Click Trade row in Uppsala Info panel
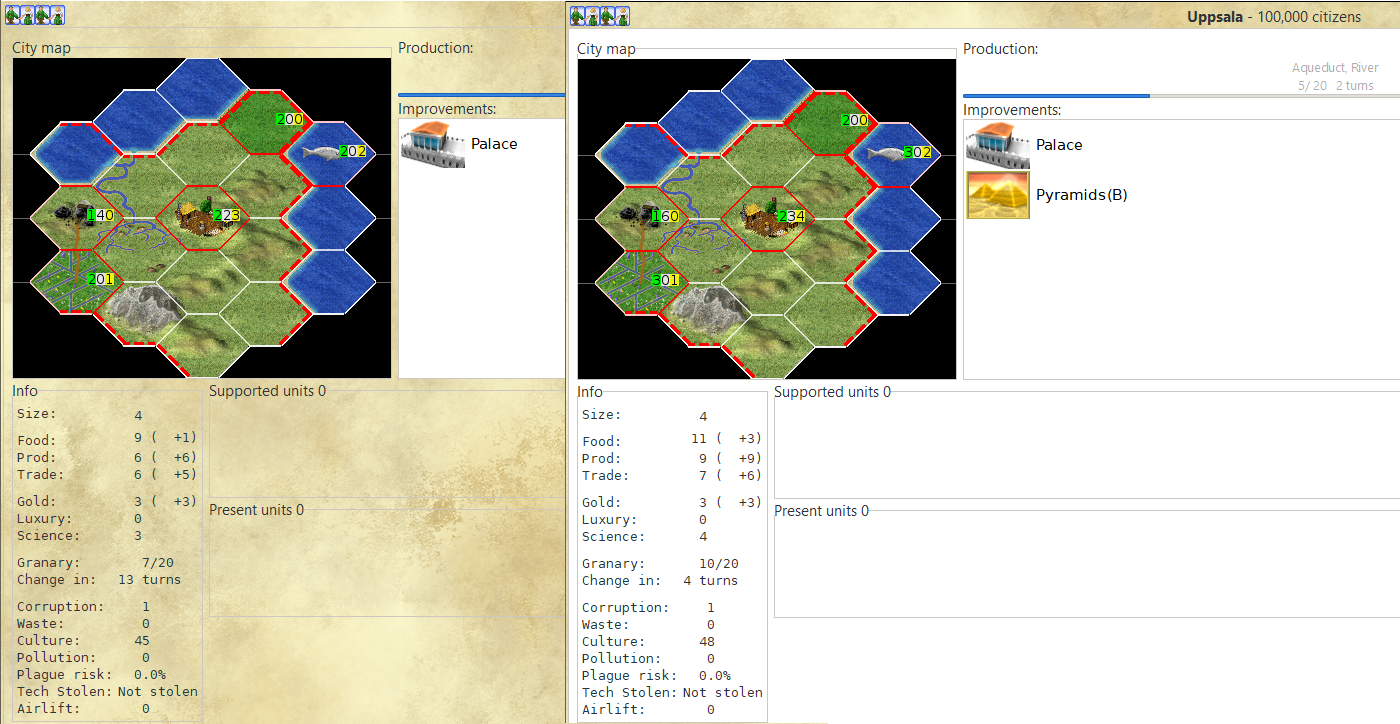 [x=672, y=476]
